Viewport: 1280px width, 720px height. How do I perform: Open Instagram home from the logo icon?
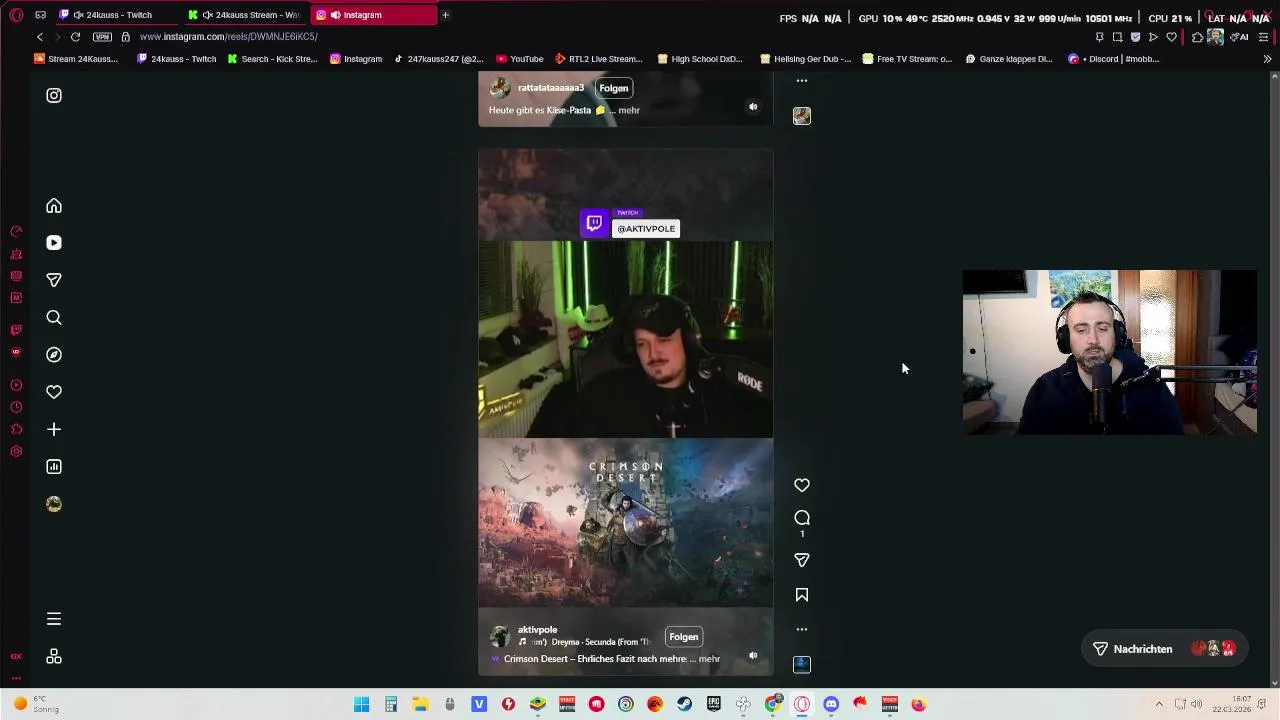[54, 95]
